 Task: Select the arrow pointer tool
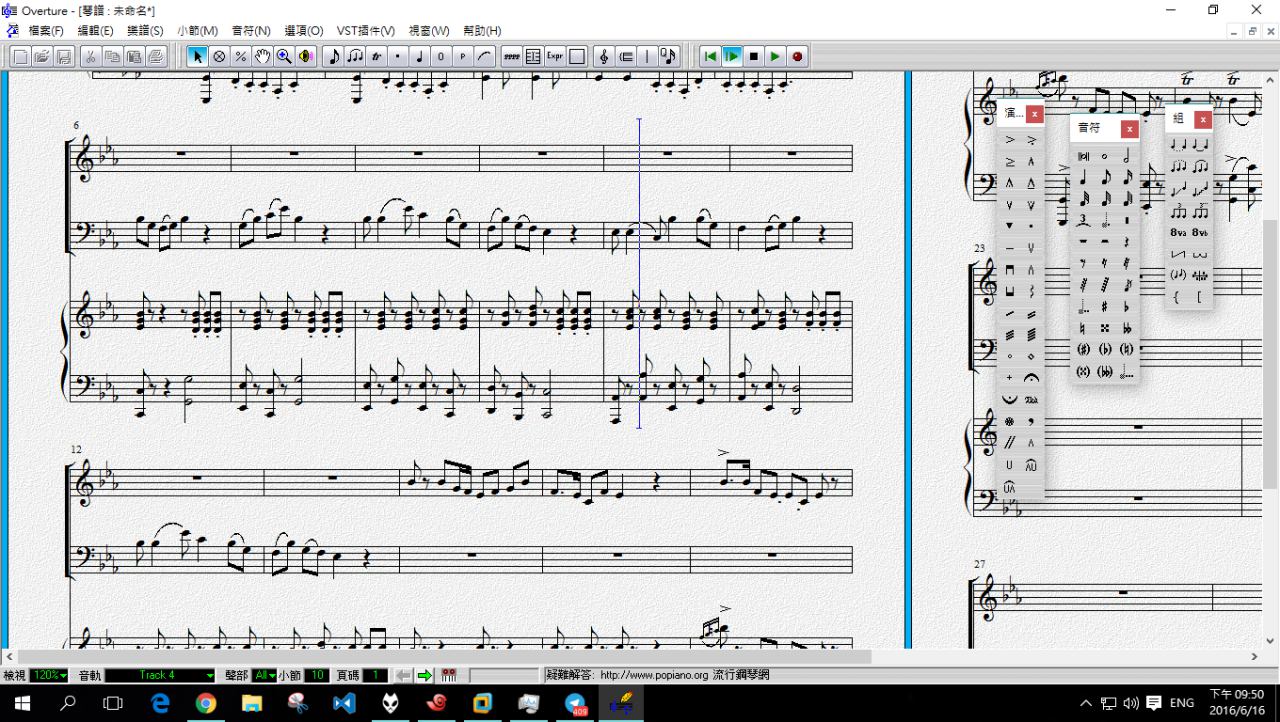(x=197, y=57)
